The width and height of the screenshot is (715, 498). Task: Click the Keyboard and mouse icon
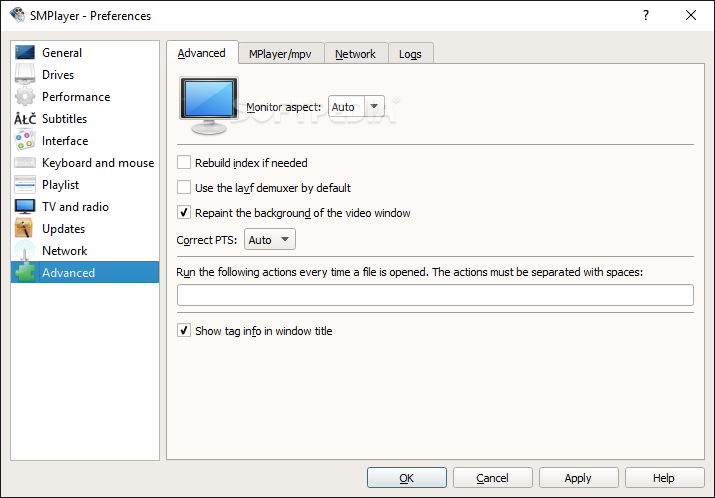(25, 162)
